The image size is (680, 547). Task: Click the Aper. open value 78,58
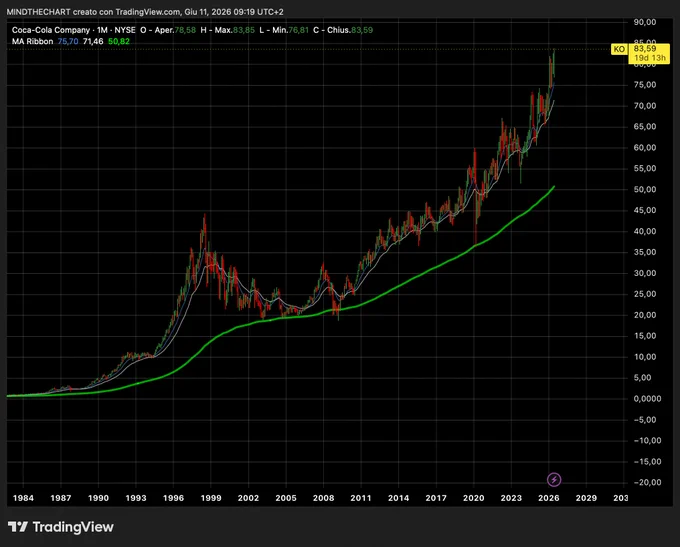[185, 30]
